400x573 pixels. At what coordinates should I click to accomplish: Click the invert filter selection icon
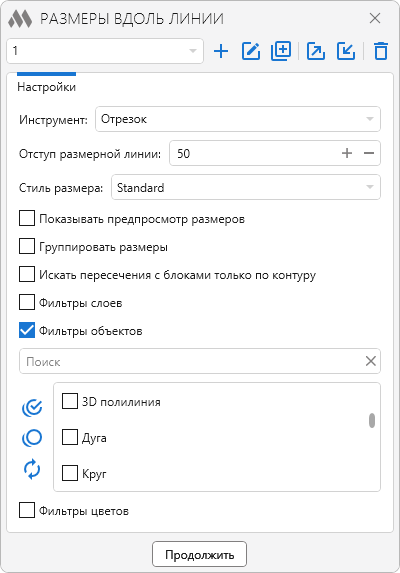pos(32,469)
